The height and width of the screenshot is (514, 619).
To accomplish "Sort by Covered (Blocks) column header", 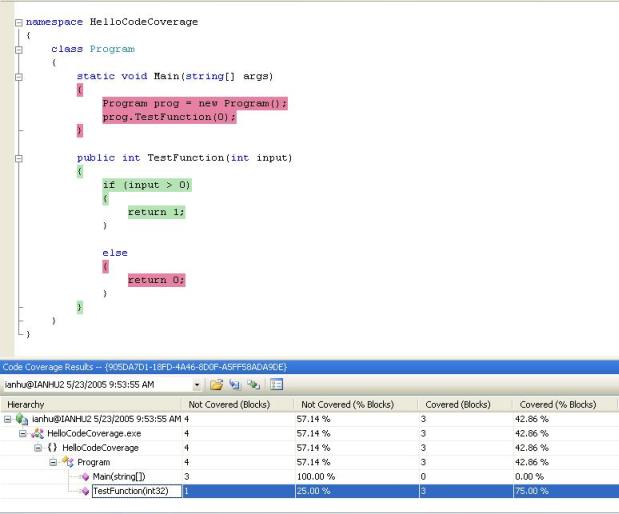I will click(x=465, y=405).
